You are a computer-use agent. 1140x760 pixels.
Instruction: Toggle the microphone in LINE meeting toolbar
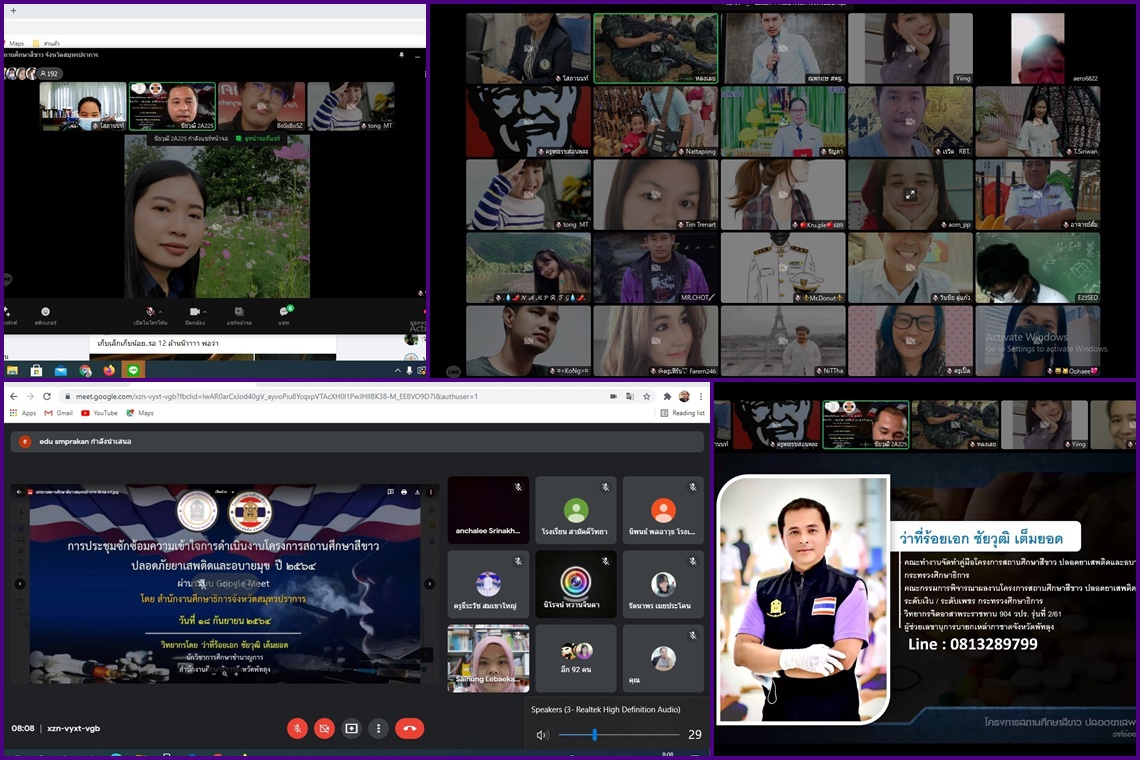pyautogui.click(x=150, y=311)
